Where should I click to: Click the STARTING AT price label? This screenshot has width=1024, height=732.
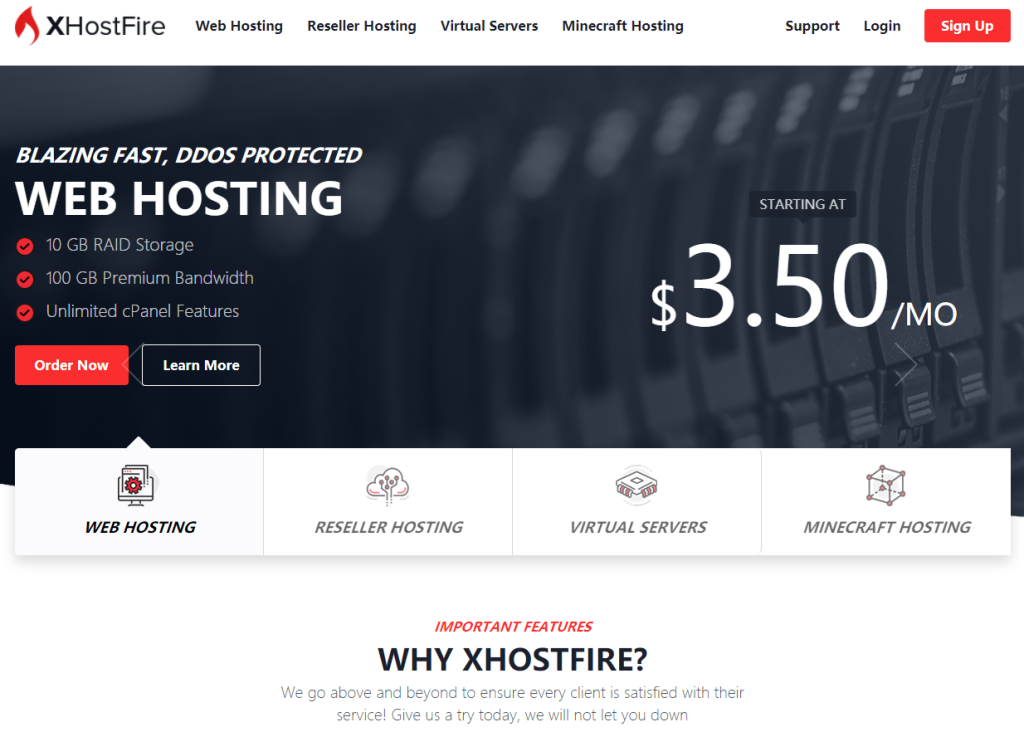[803, 204]
